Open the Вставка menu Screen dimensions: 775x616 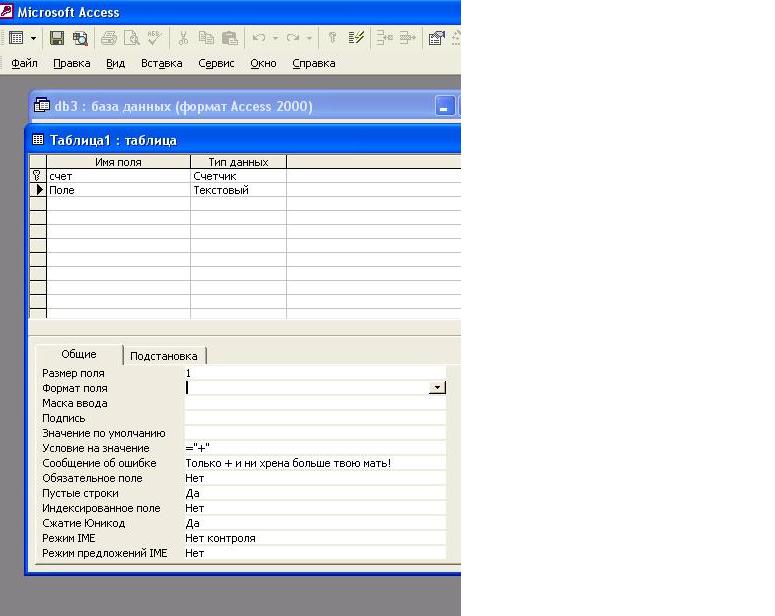click(x=162, y=63)
